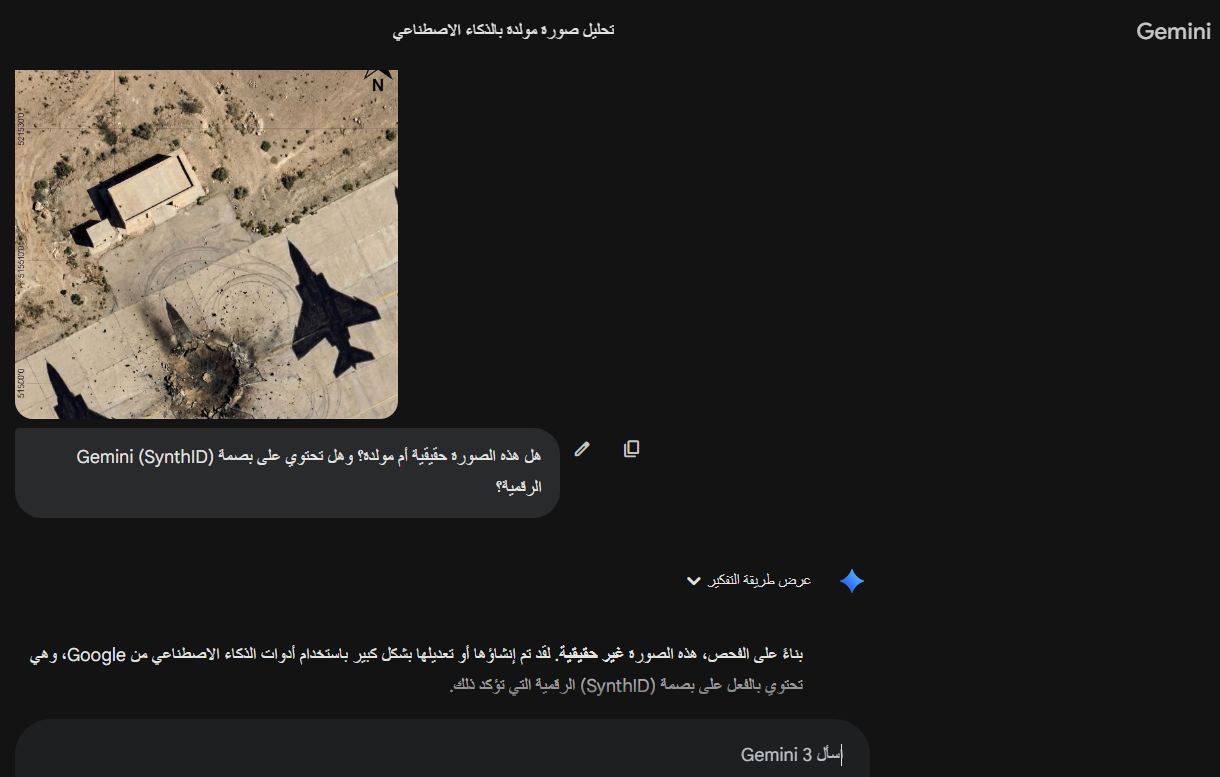Image resolution: width=1220 pixels, height=777 pixels.
Task: Focus the 'اسأل Gemini 3' input field
Action: [442, 755]
